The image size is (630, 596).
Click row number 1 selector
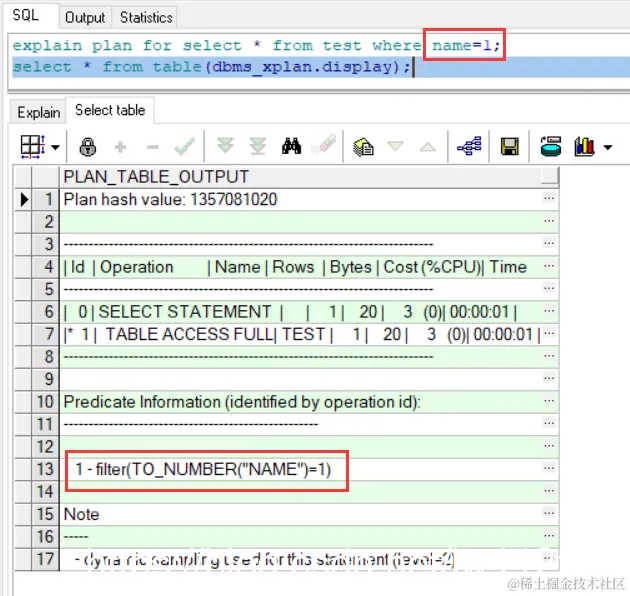click(46, 199)
